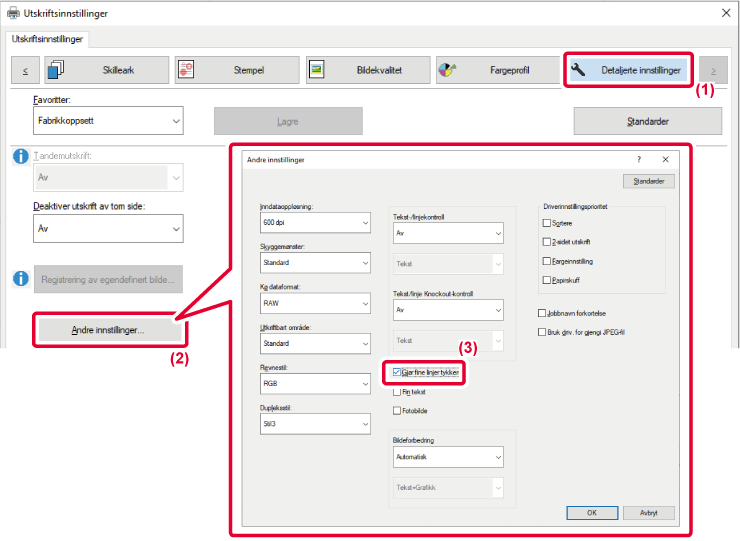This screenshot has height=541, width=740.
Task: Close the Andre innstillinger dialog with X
Action: (665, 160)
